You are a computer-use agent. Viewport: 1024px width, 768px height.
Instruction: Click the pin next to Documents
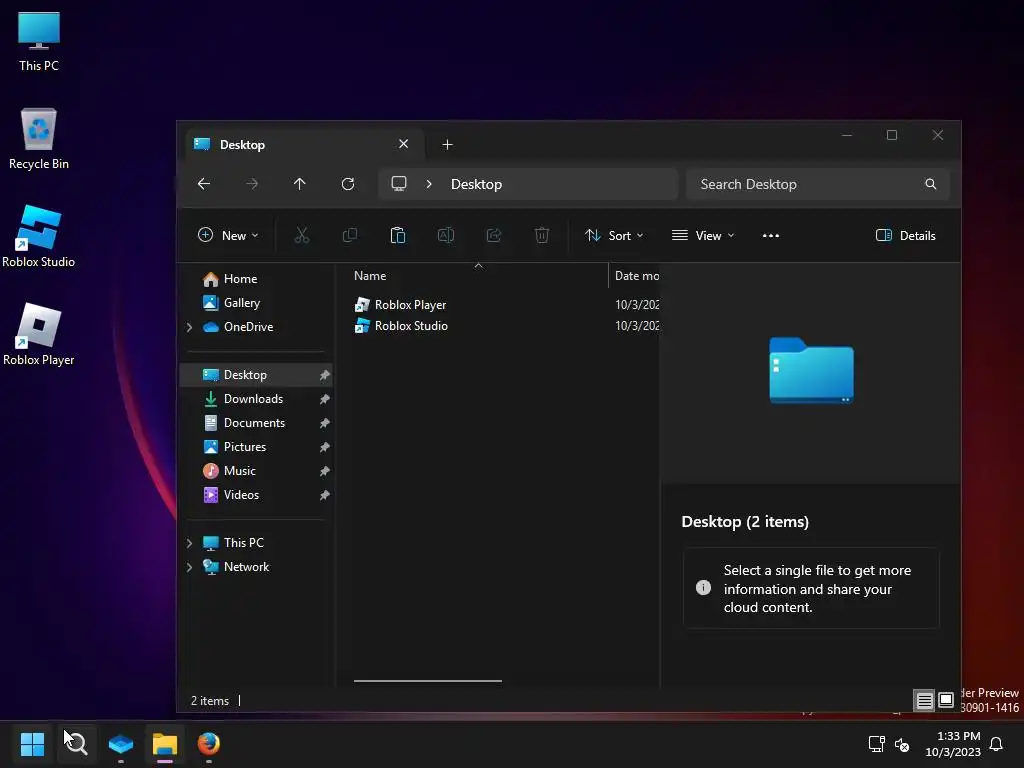tap(325, 423)
